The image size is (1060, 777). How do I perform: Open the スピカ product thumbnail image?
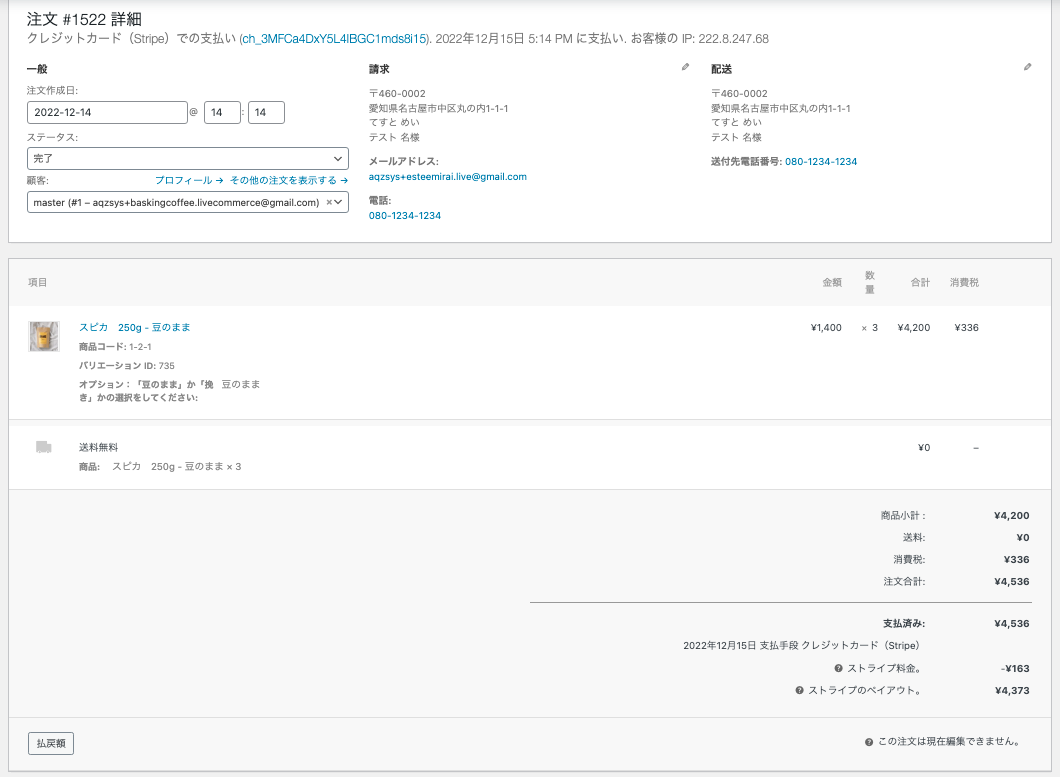pyautogui.click(x=44, y=337)
